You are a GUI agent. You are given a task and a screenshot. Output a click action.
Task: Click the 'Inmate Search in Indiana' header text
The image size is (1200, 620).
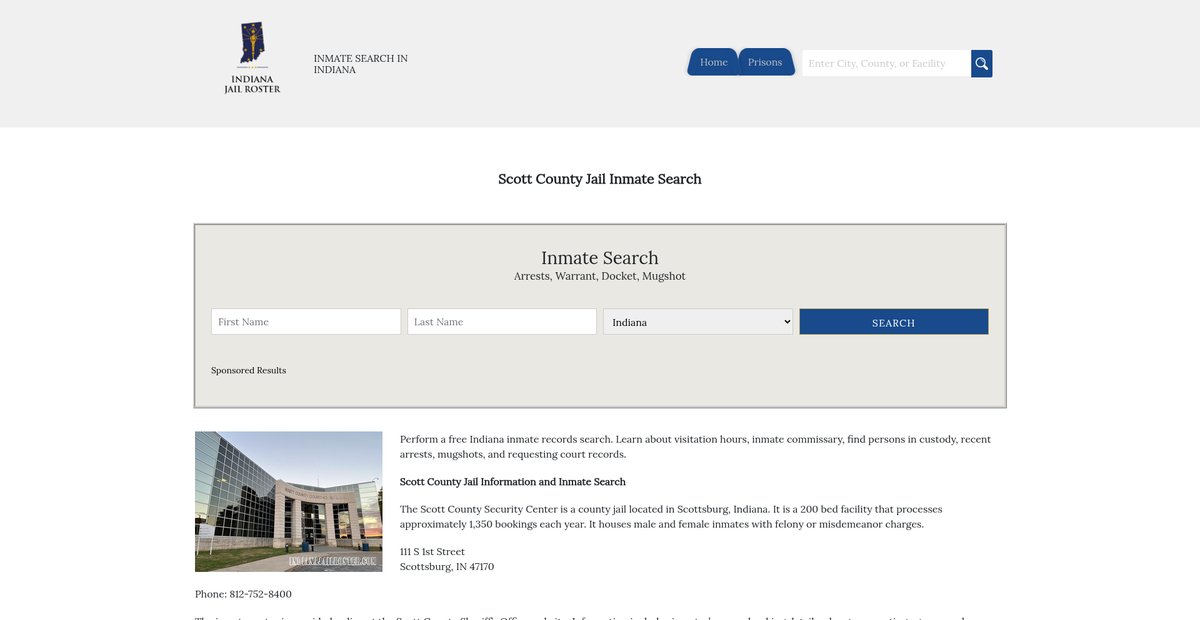tap(360, 64)
